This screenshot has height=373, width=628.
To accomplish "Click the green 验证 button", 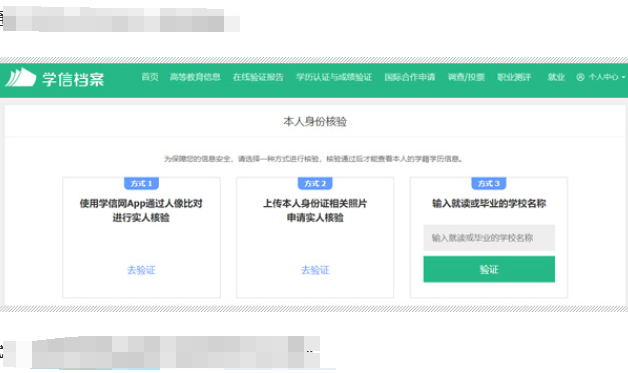I will click(x=489, y=269).
